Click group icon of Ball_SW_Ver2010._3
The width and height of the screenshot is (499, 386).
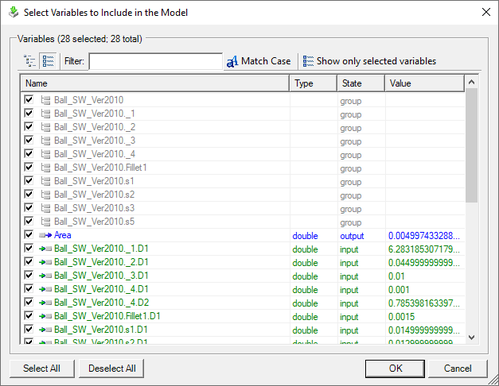(x=45, y=141)
